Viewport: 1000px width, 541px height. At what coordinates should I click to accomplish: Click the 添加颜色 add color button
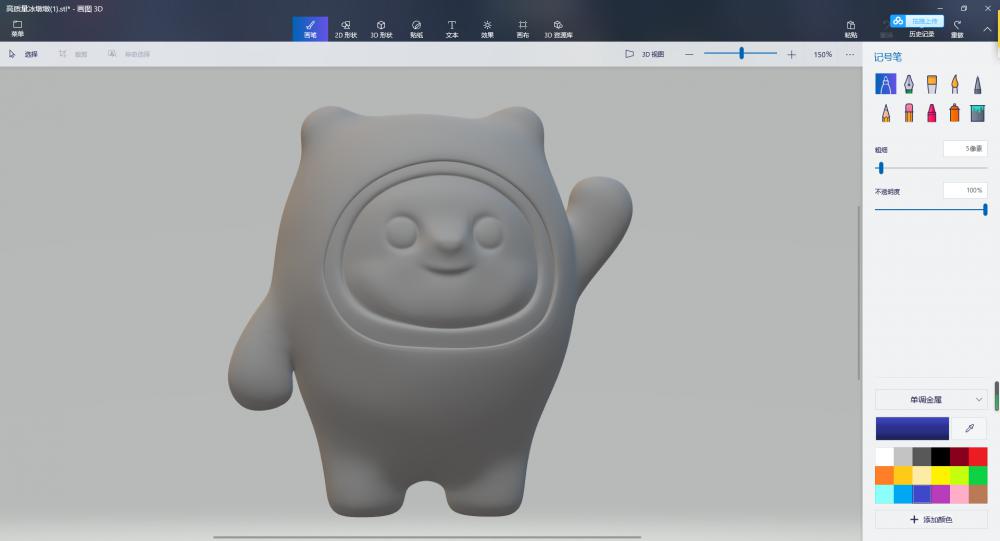[x=931, y=519]
